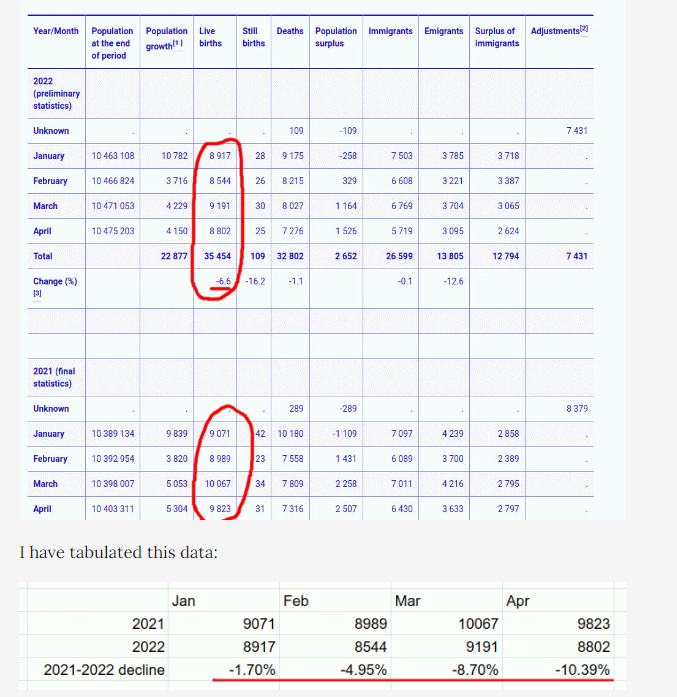Select the 'Still births' column header
The height and width of the screenshot is (697, 677).
click(x=253, y=37)
